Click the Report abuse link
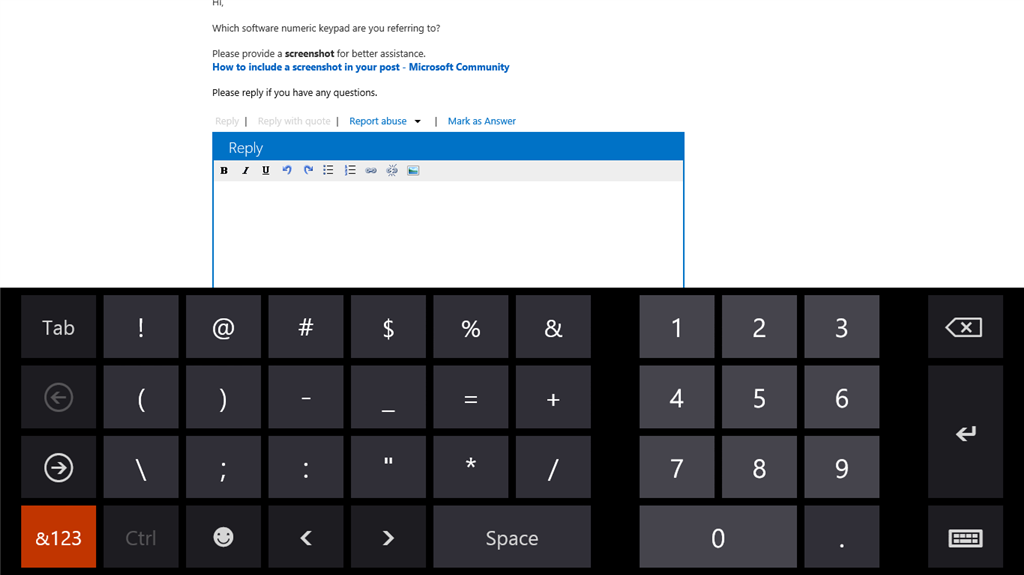The image size is (1024, 575). tap(377, 121)
